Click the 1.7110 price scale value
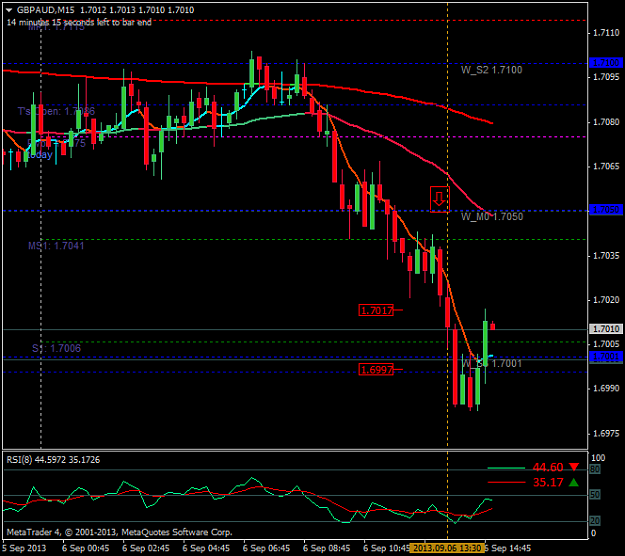The height and width of the screenshot is (556, 625). point(606,33)
